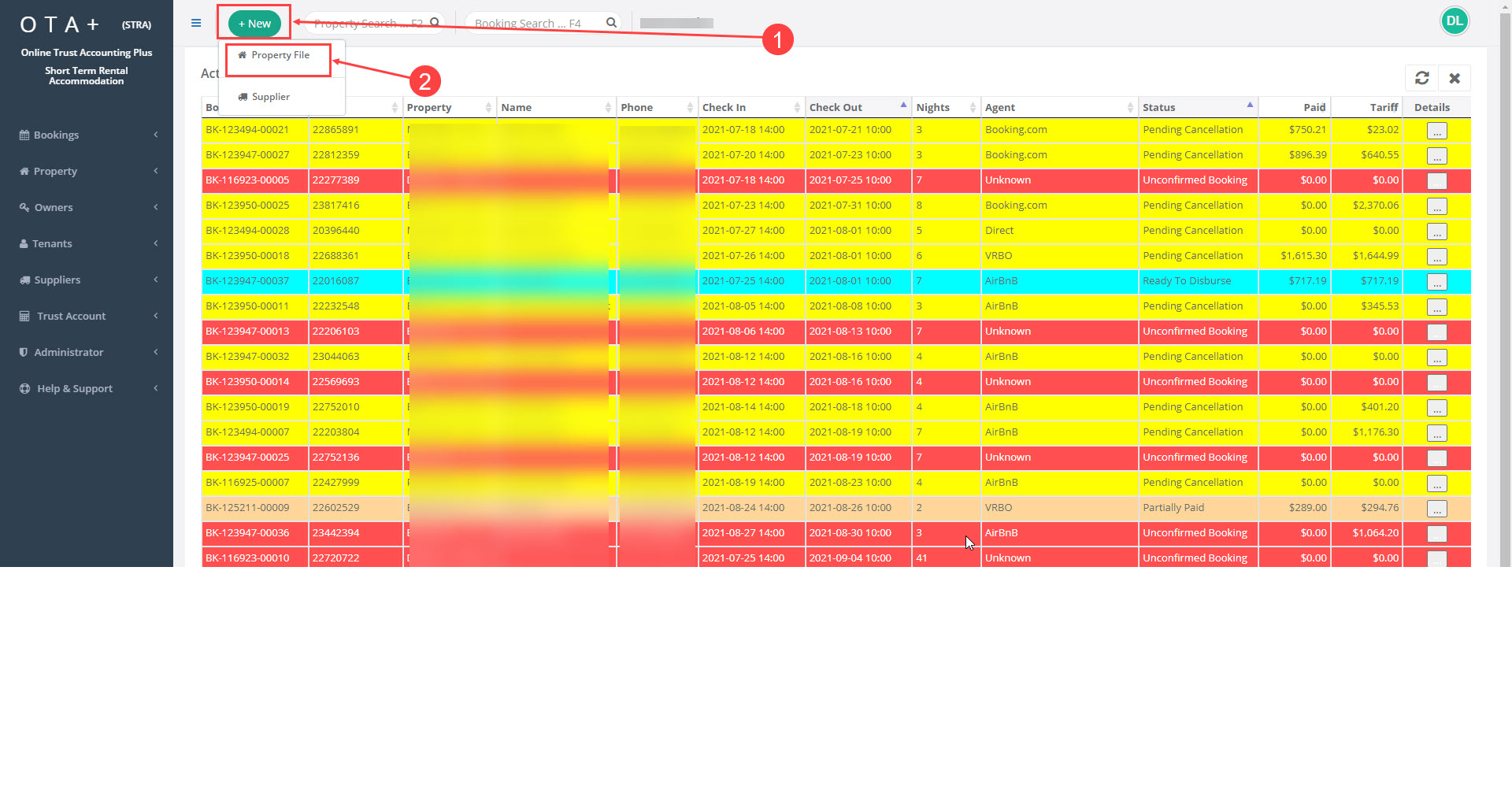
Task: Click the Booking Search magnifier icon
Action: coord(611,23)
